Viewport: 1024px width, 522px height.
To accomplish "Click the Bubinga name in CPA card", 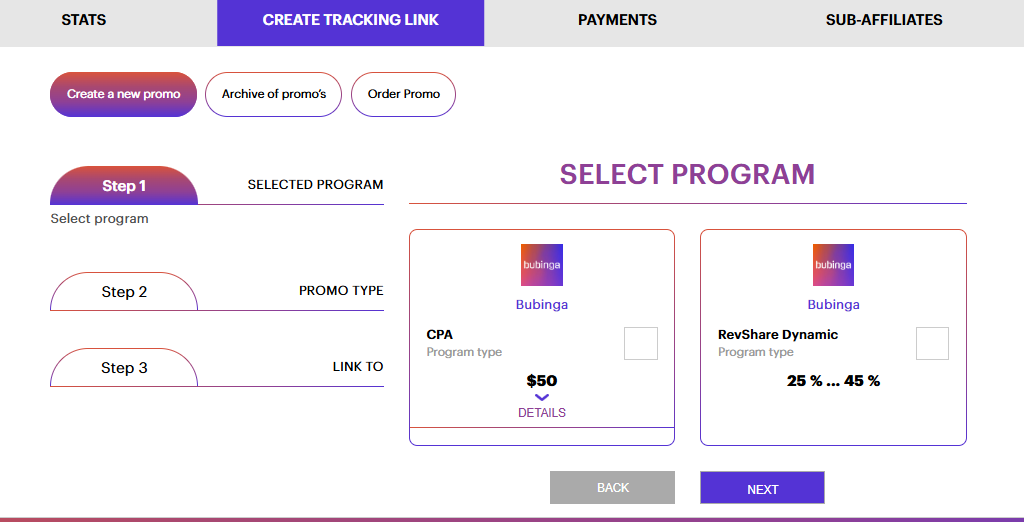I will [541, 304].
